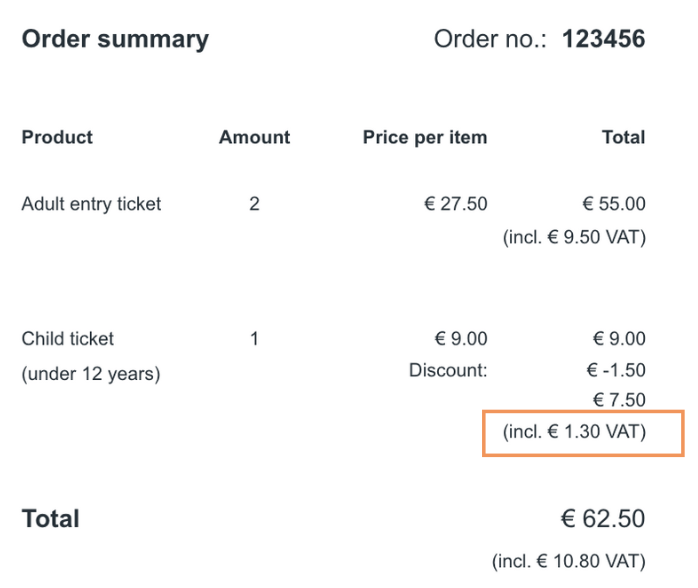The height and width of the screenshot is (588, 698).
Task: Click the Discount label
Action: 447,371
